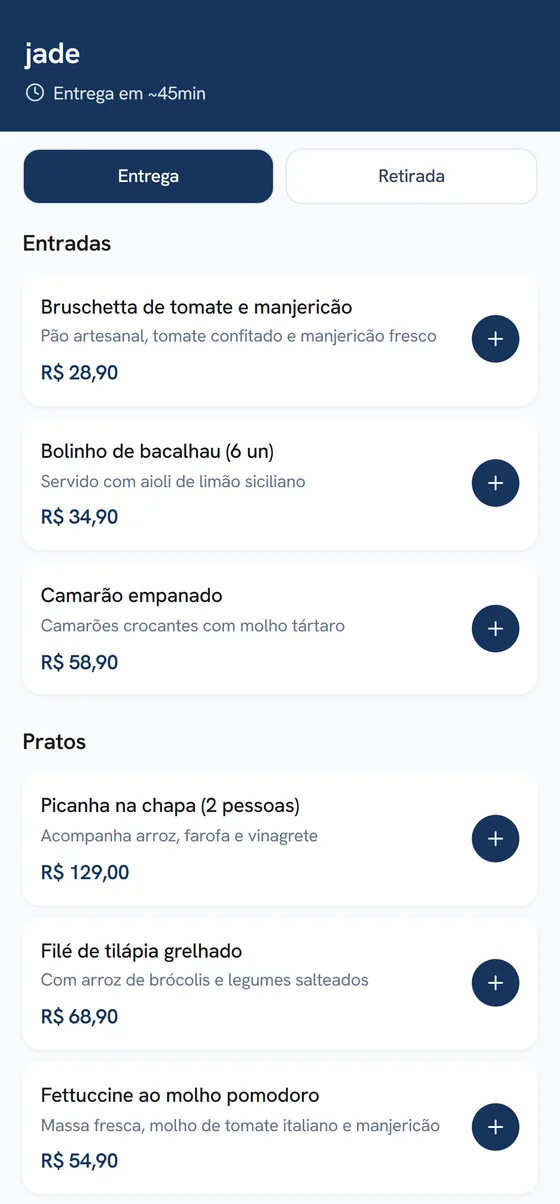Open the Bolinho de bacalhau (6 un) title
This screenshot has width=560, height=1204.
tap(157, 451)
